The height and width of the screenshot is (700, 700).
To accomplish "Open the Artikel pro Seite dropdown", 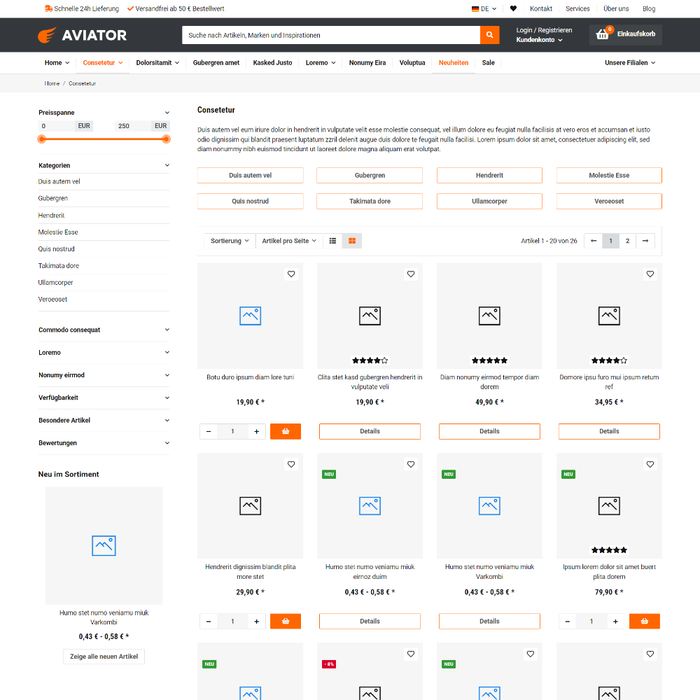I will pos(288,241).
